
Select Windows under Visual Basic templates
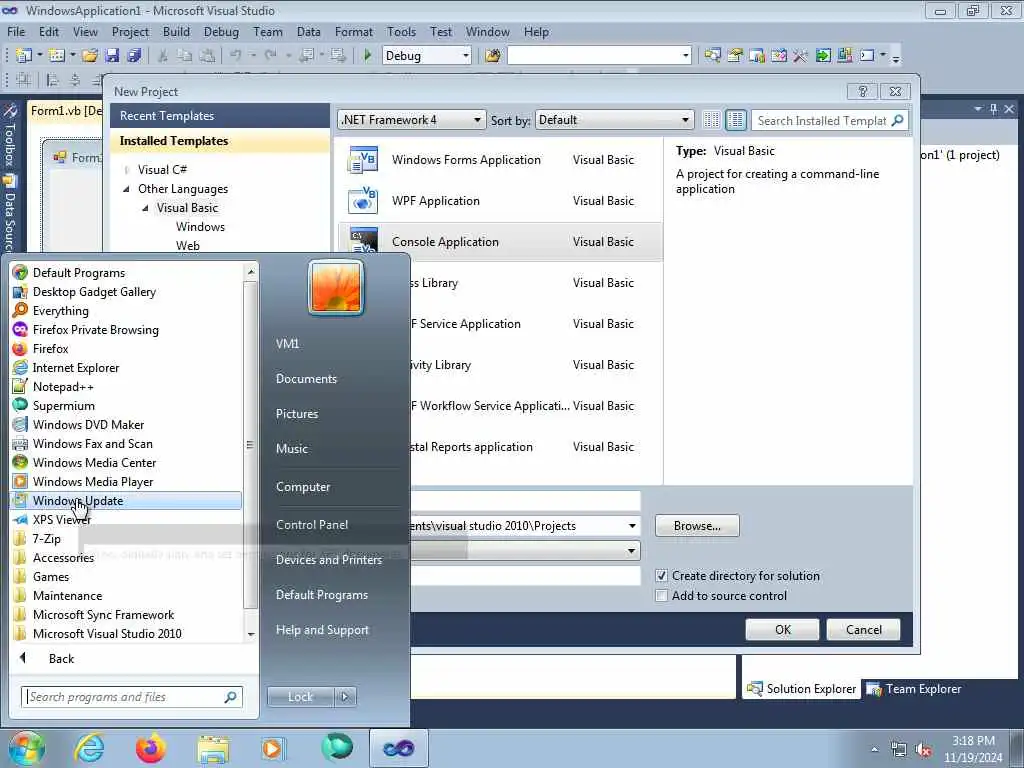(x=200, y=227)
